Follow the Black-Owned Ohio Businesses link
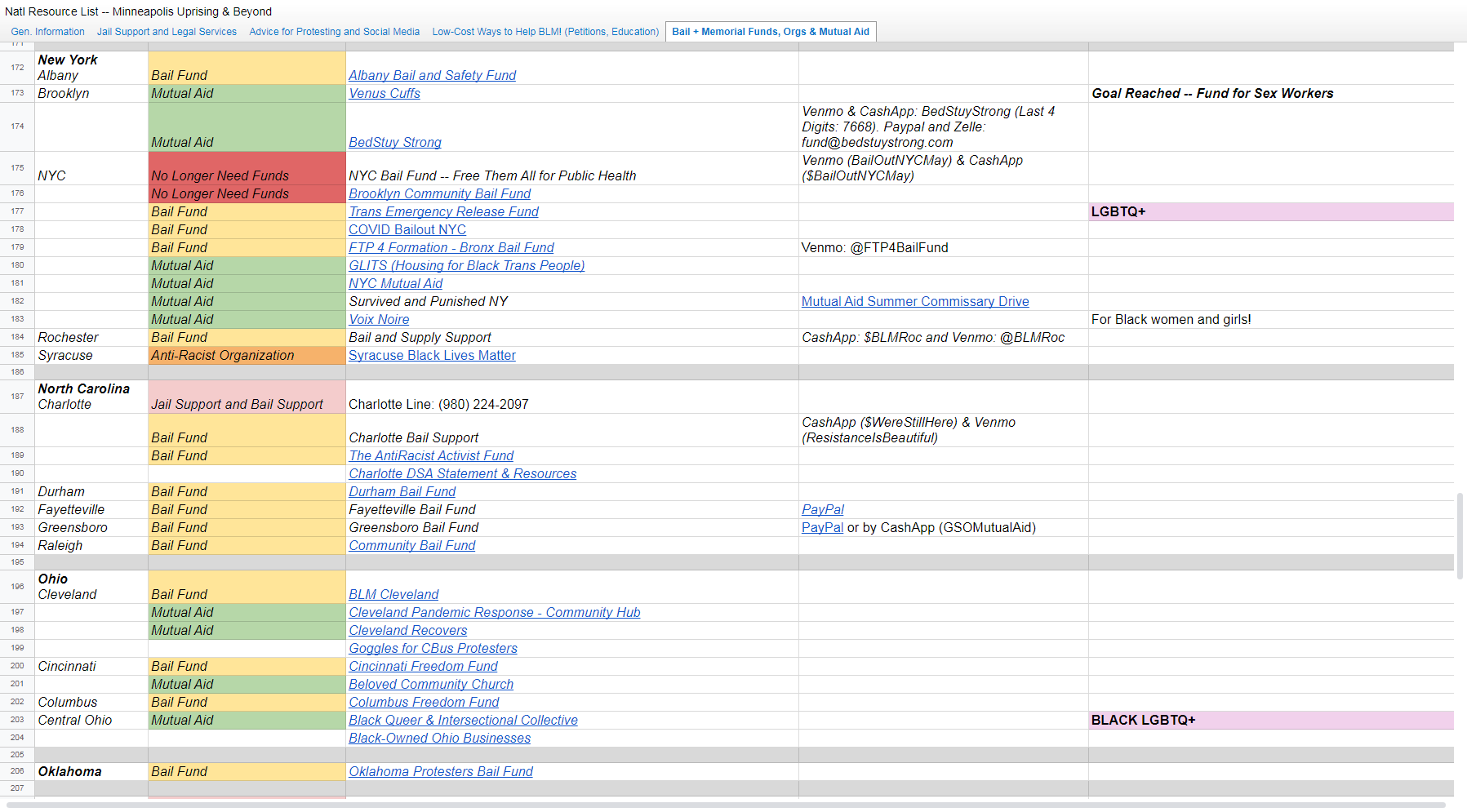 [x=440, y=739]
